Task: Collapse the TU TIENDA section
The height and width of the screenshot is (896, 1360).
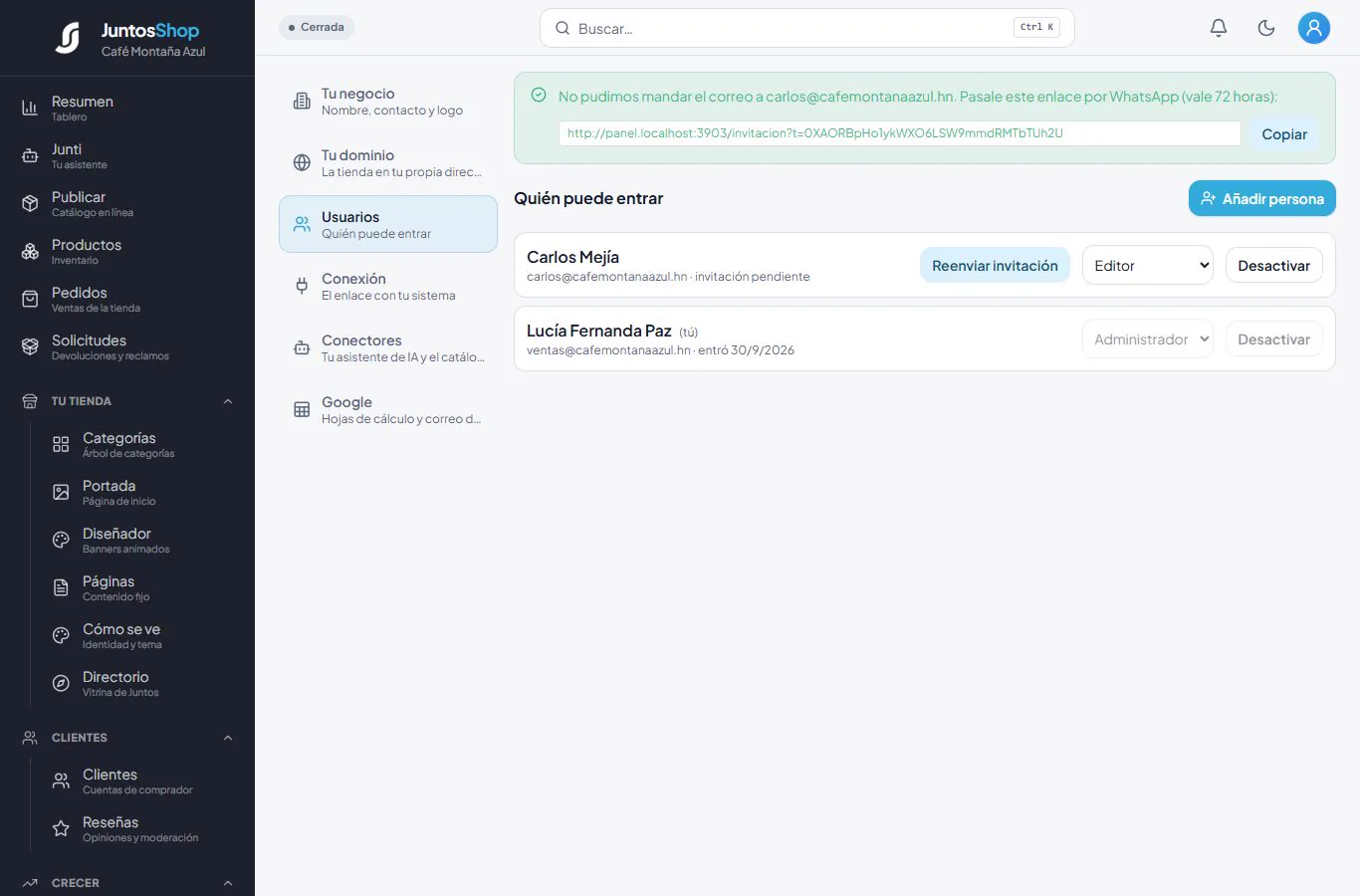Action: pos(228,401)
